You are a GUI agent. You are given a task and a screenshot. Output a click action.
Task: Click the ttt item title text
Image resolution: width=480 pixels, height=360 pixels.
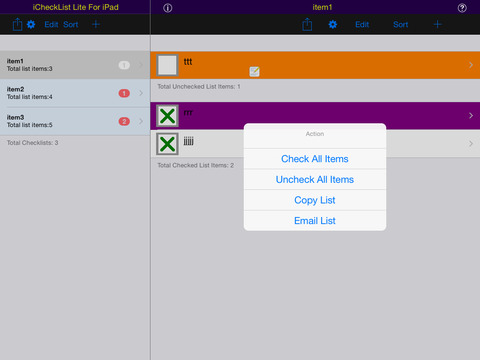188,62
